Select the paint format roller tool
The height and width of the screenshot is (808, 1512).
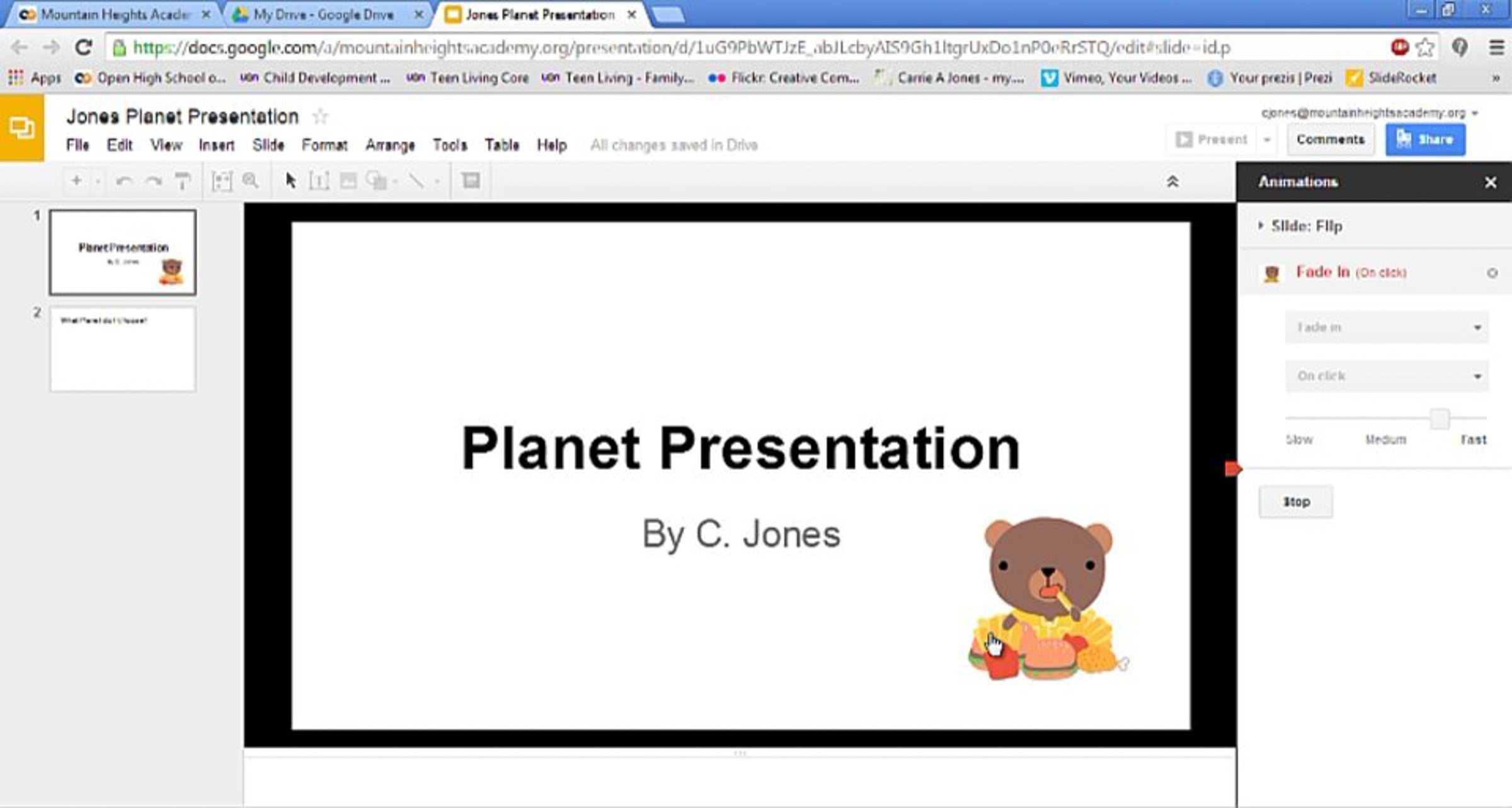click(x=182, y=181)
